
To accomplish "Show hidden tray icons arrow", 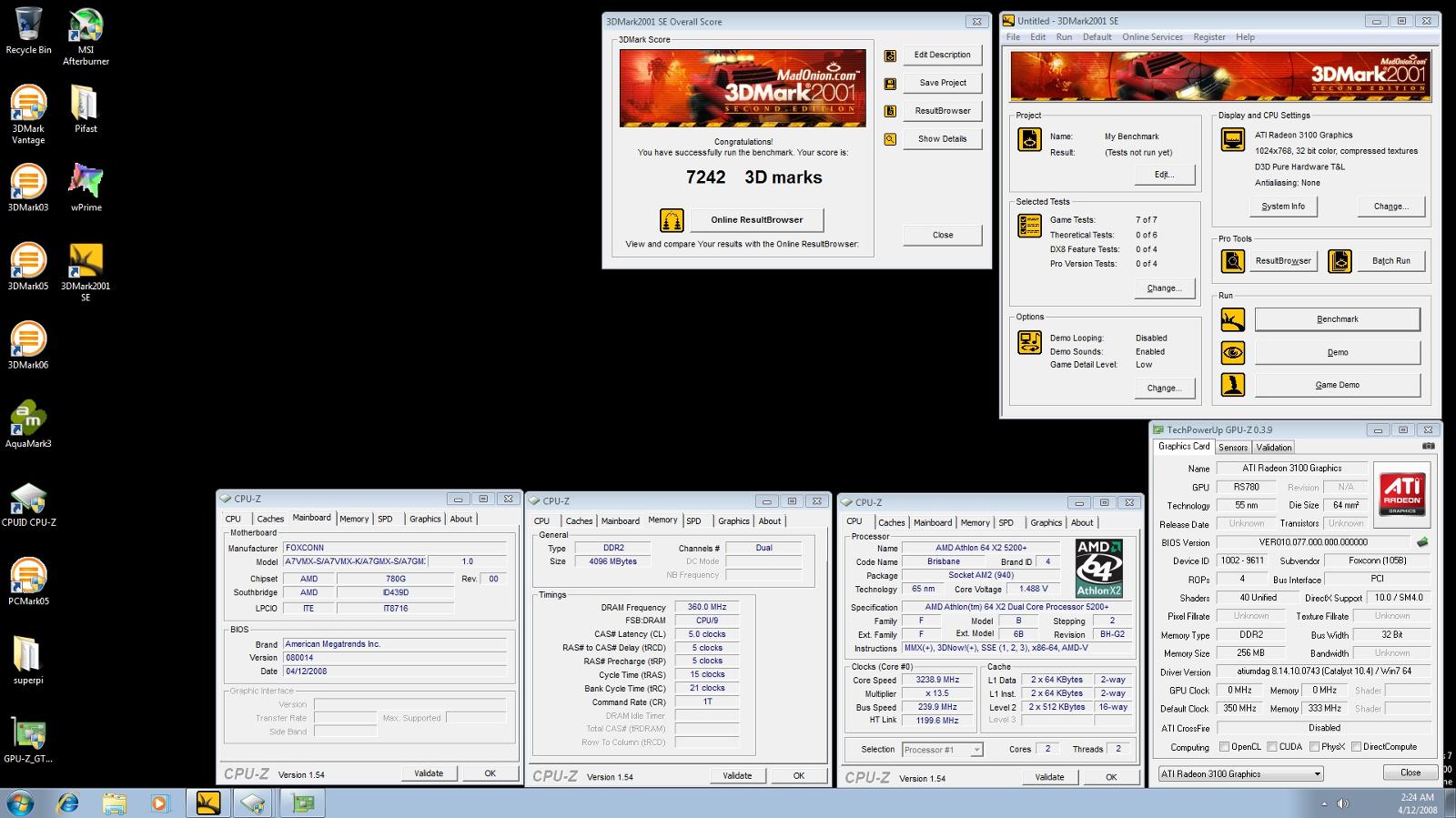I will 1324,804.
